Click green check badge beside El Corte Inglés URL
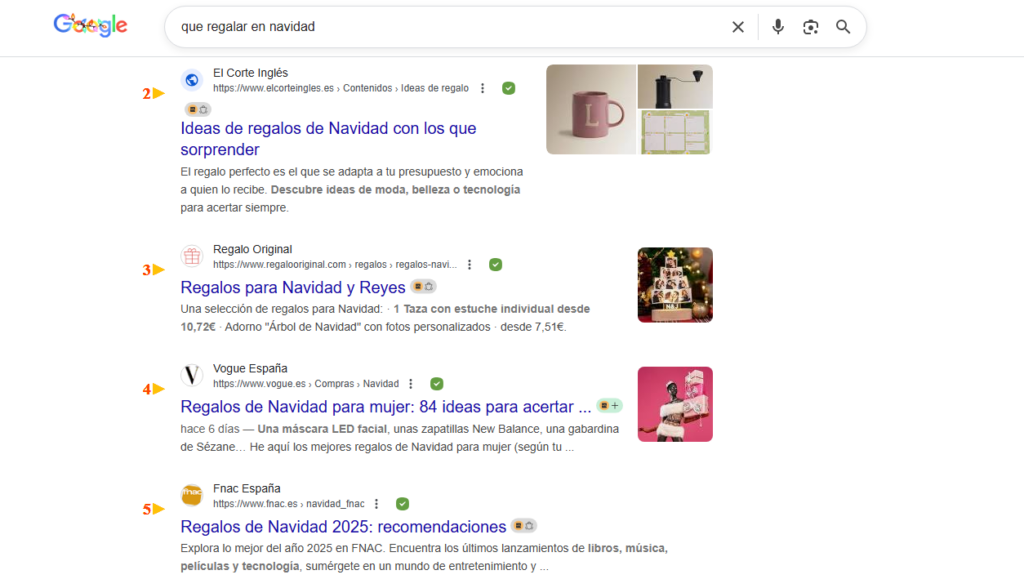1024x588 pixels. 509,88
